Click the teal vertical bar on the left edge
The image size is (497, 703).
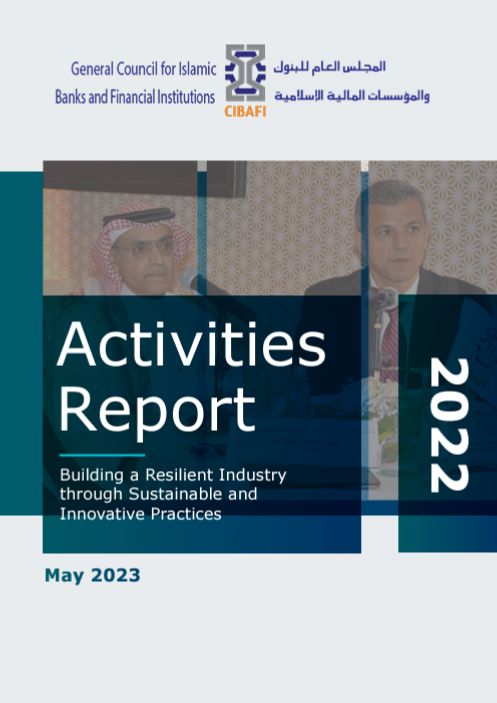[x=21, y=343]
